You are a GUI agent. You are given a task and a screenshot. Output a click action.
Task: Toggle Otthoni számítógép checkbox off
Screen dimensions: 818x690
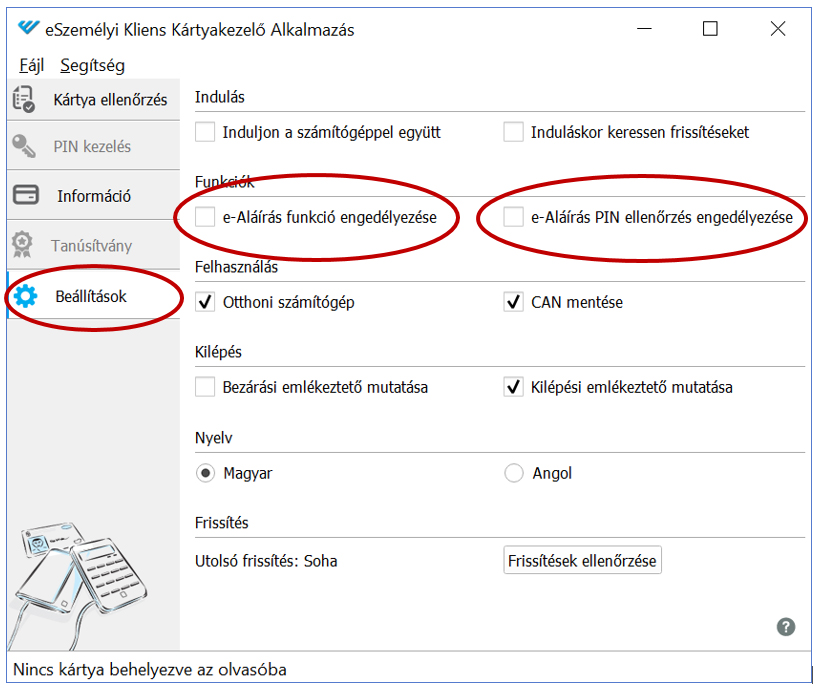[x=206, y=302]
